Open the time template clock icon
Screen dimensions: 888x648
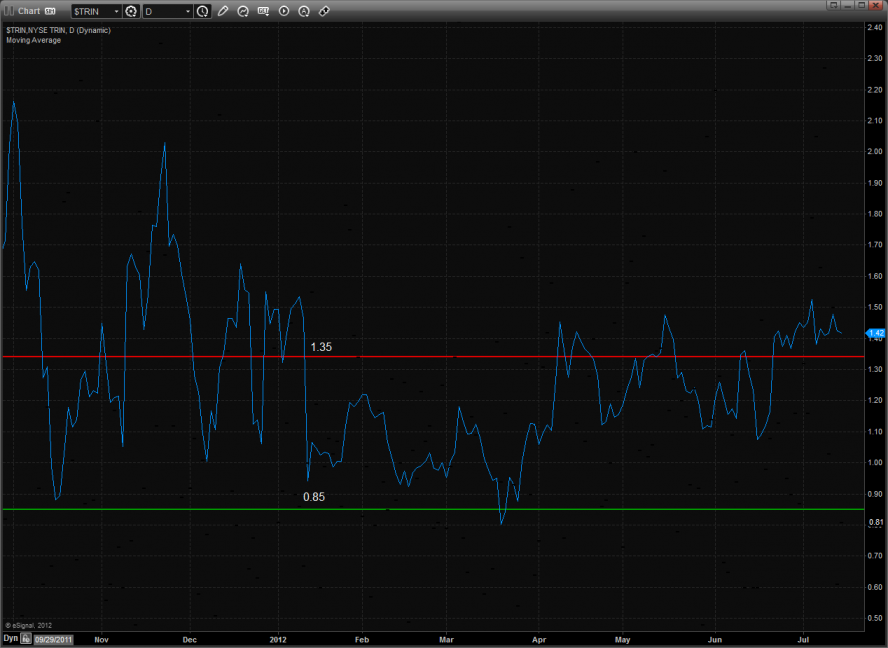[203, 11]
